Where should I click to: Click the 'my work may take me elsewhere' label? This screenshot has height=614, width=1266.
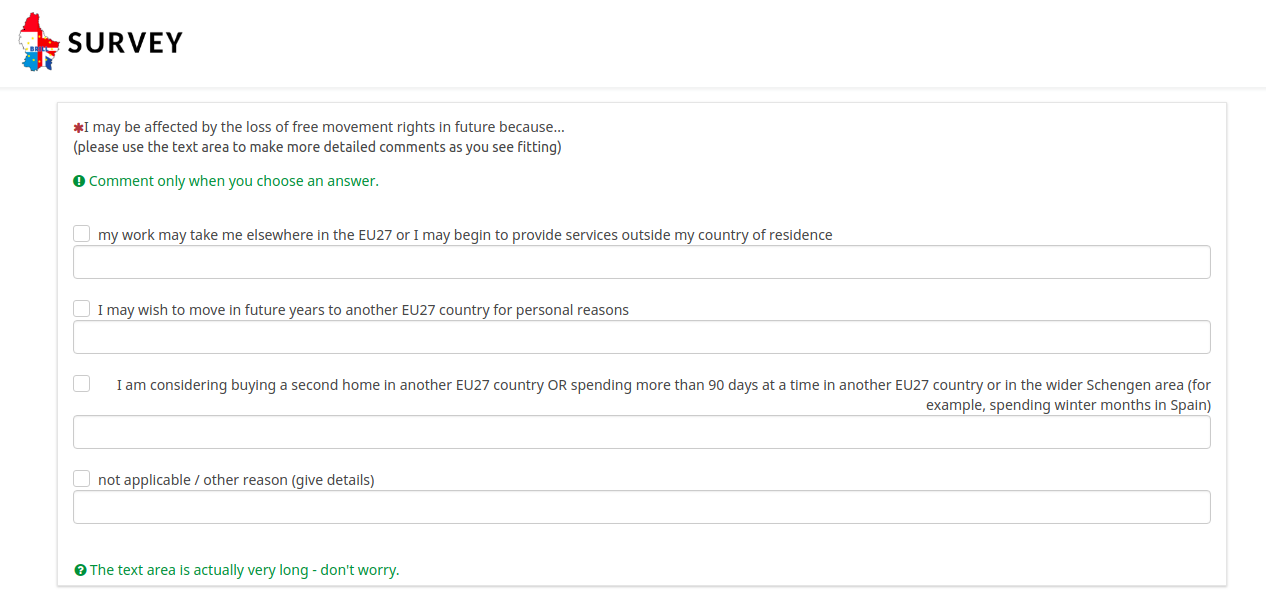[x=465, y=235]
